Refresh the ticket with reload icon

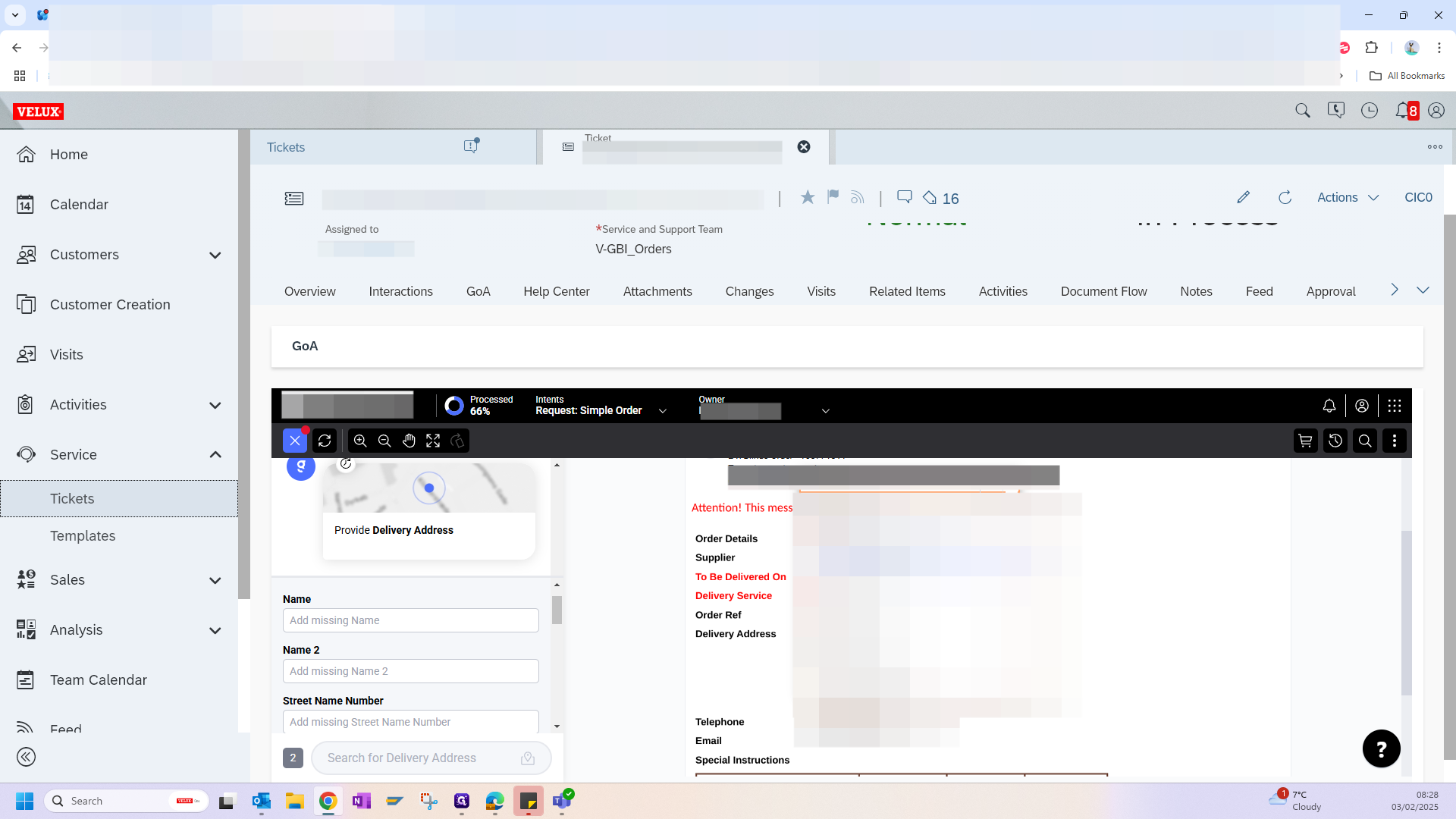(x=1285, y=197)
